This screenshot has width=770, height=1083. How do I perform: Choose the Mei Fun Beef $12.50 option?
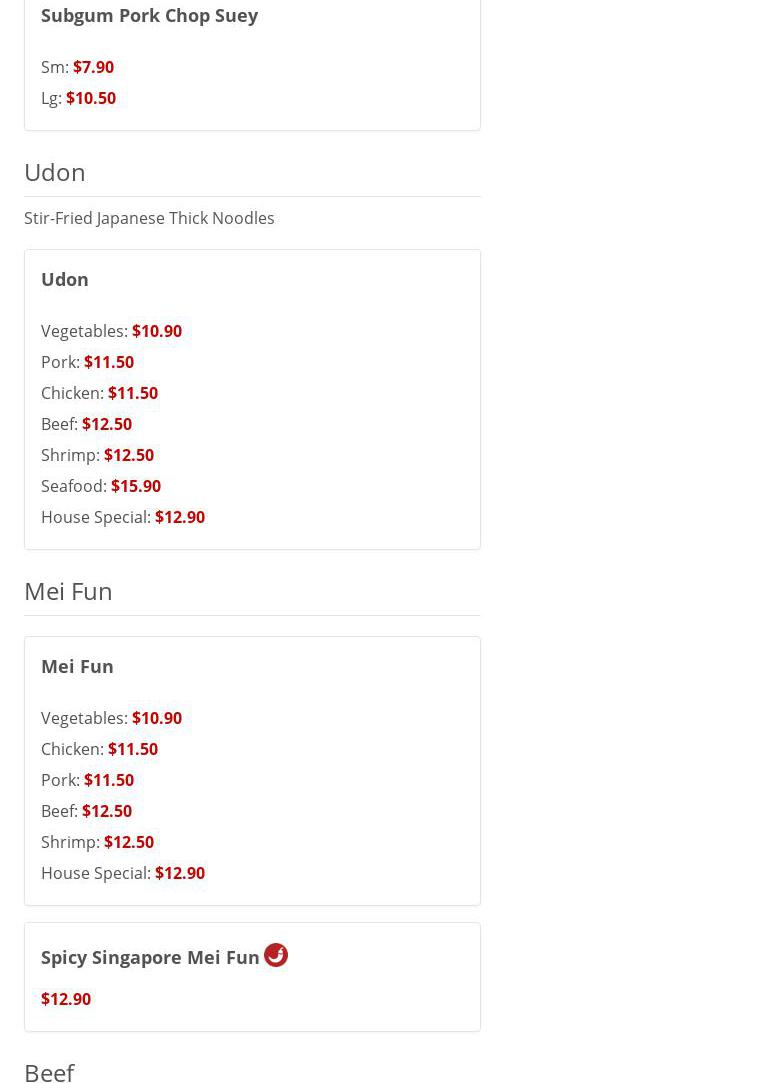tap(106, 811)
